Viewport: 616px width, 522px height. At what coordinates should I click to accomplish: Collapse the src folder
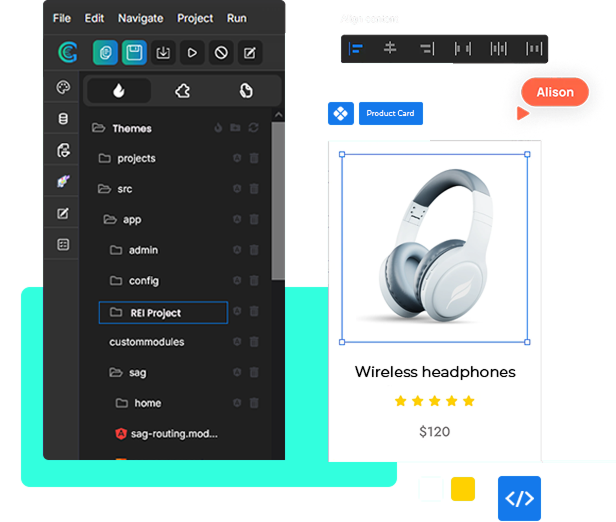104,189
